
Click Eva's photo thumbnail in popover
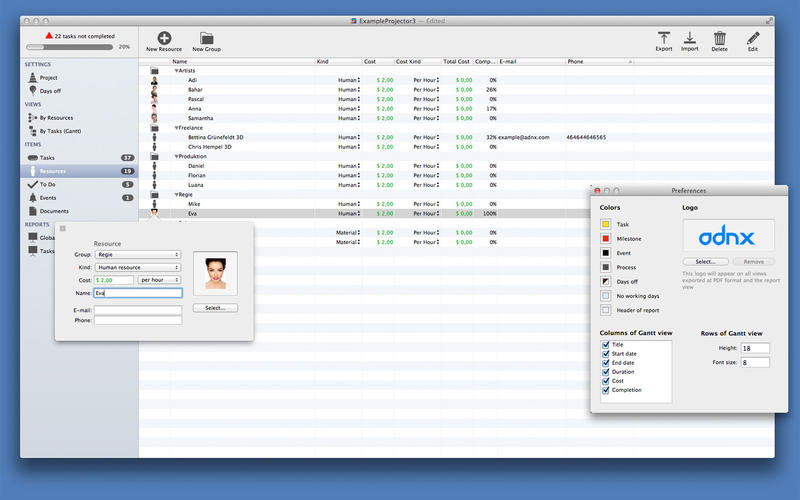pos(215,273)
